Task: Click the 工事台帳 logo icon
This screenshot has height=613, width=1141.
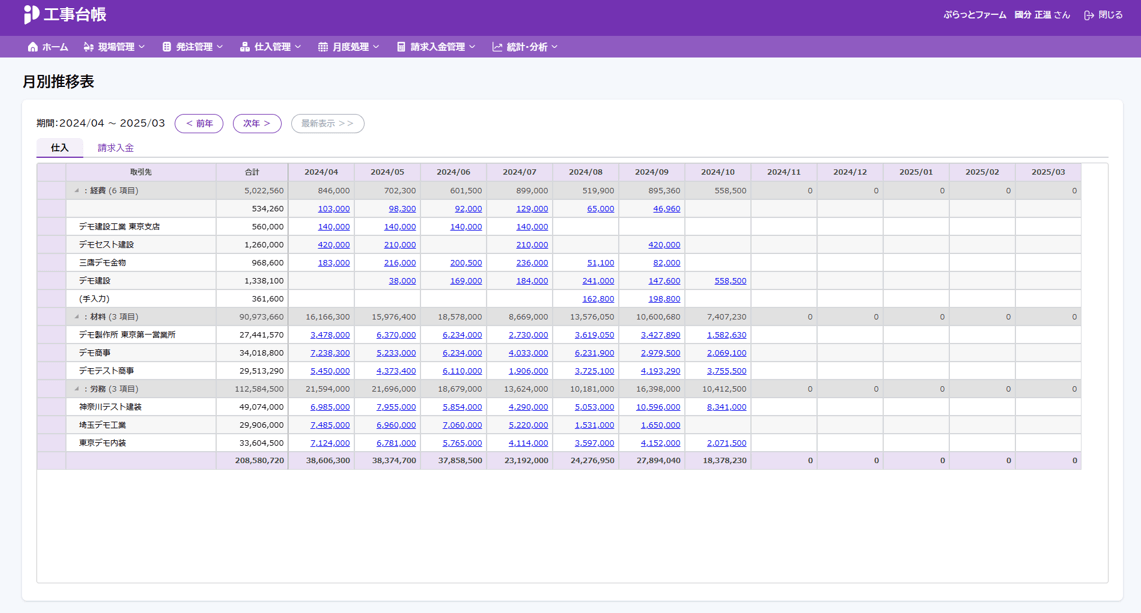Action: pos(31,15)
